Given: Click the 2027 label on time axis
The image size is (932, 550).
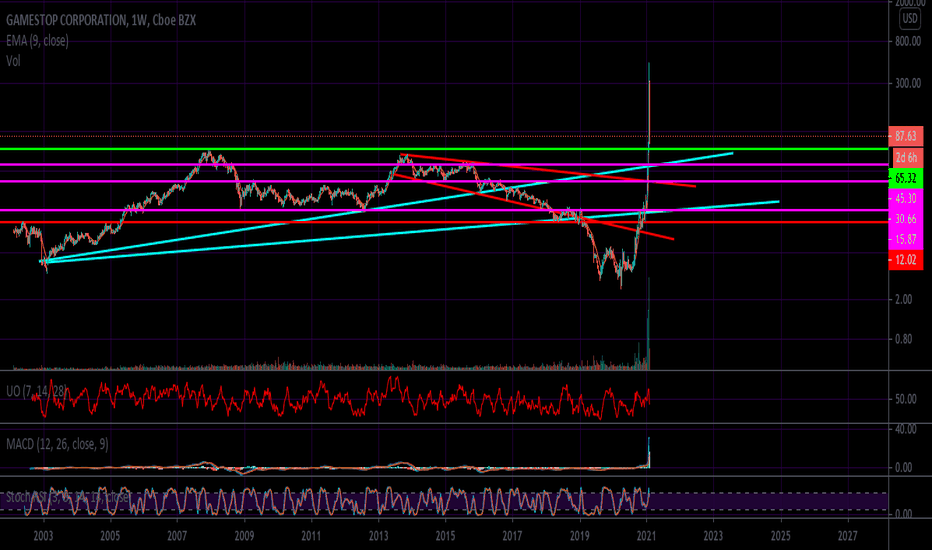Looking at the screenshot, I should [848, 536].
